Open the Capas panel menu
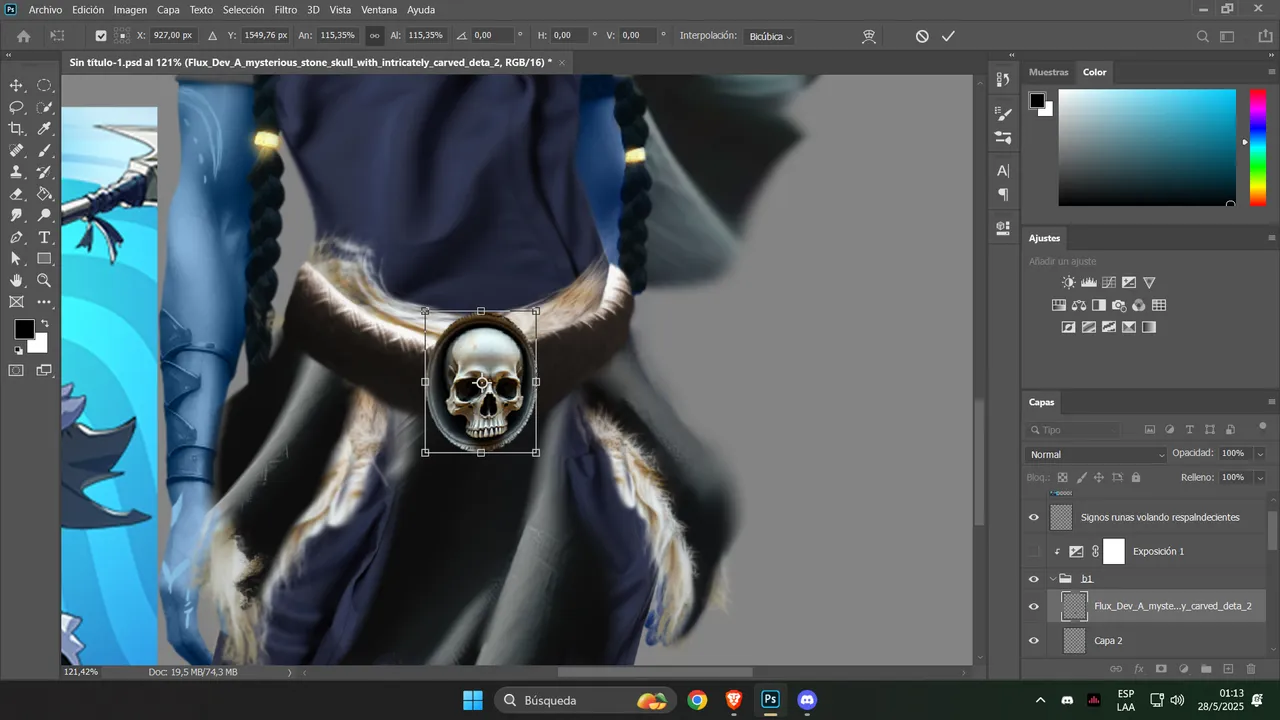 (1271, 402)
